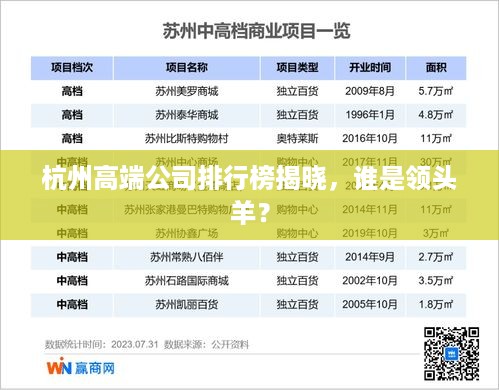The width and height of the screenshot is (499, 390).
Task: Click the 2016年10月 opening date
Action: (370, 138)
